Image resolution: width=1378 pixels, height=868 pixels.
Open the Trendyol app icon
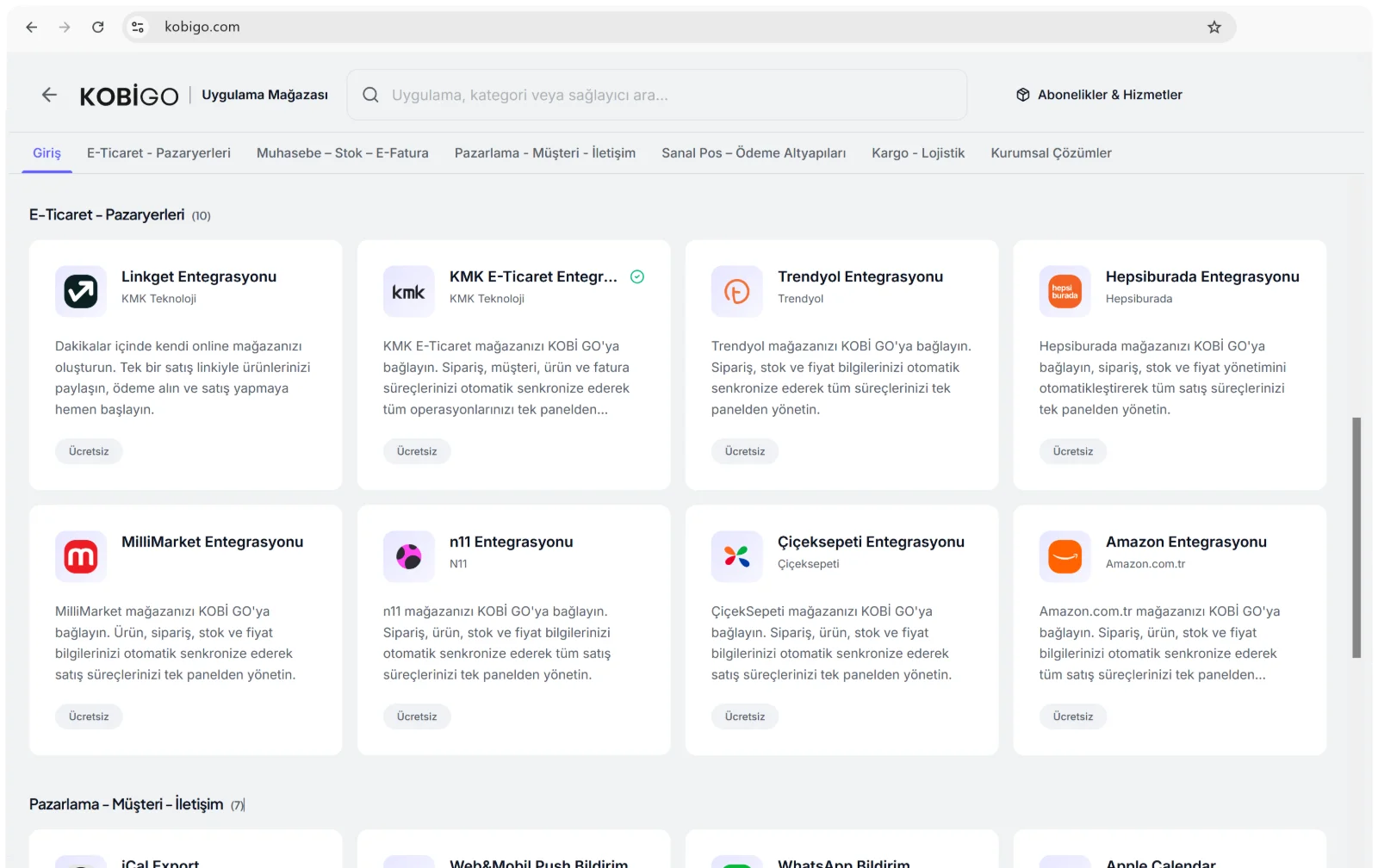(x=737, y=291)
